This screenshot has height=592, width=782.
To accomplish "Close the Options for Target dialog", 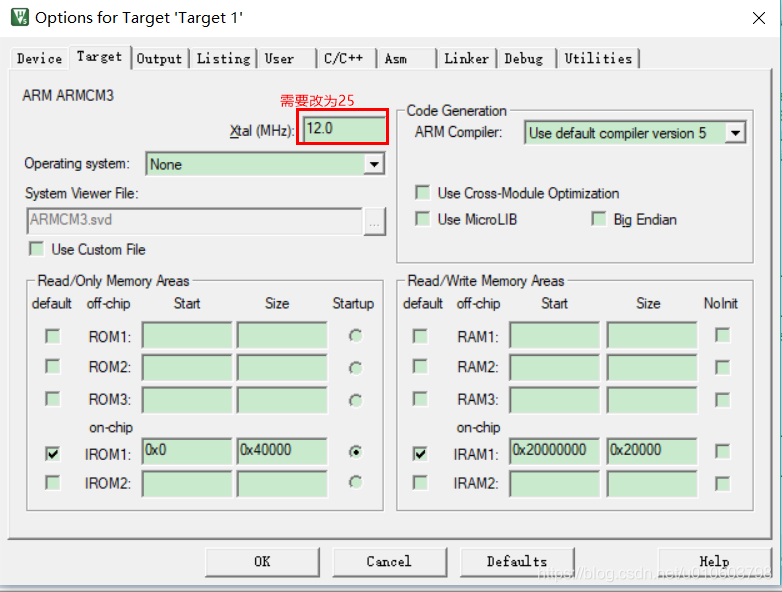I will tap(759, 18).
